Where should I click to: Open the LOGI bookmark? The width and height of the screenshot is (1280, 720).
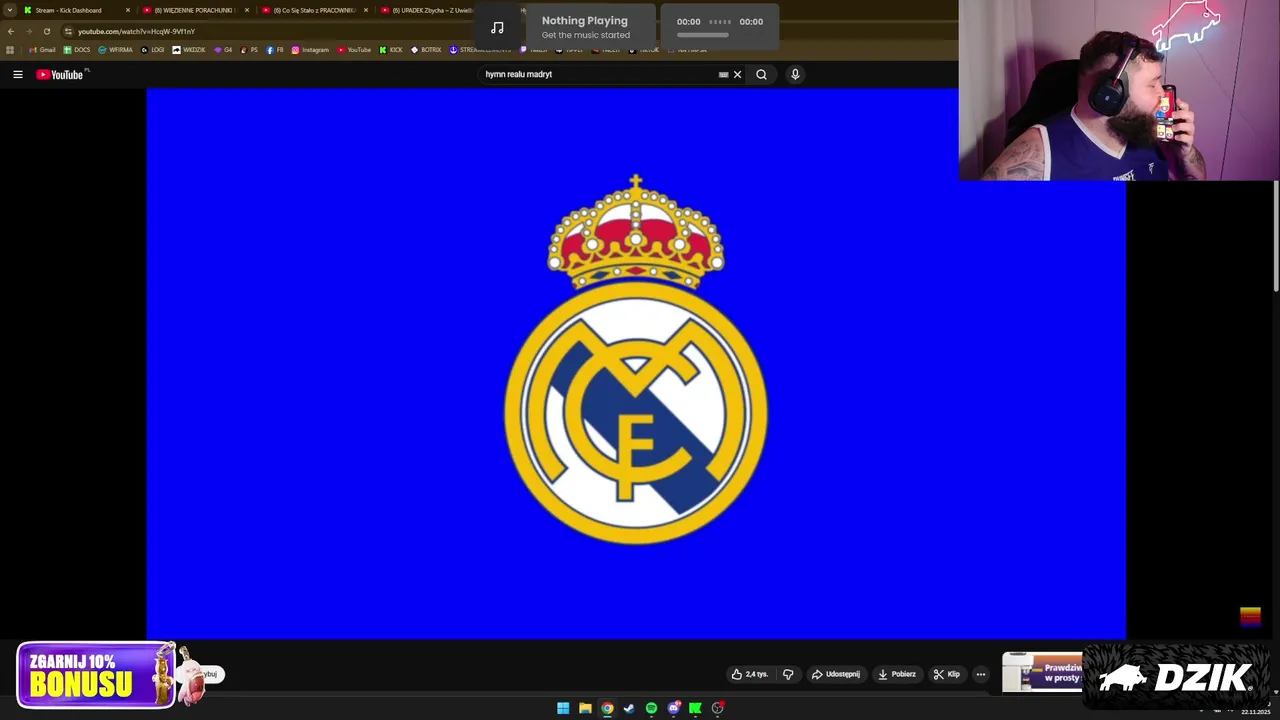click(x=152, y=50)
